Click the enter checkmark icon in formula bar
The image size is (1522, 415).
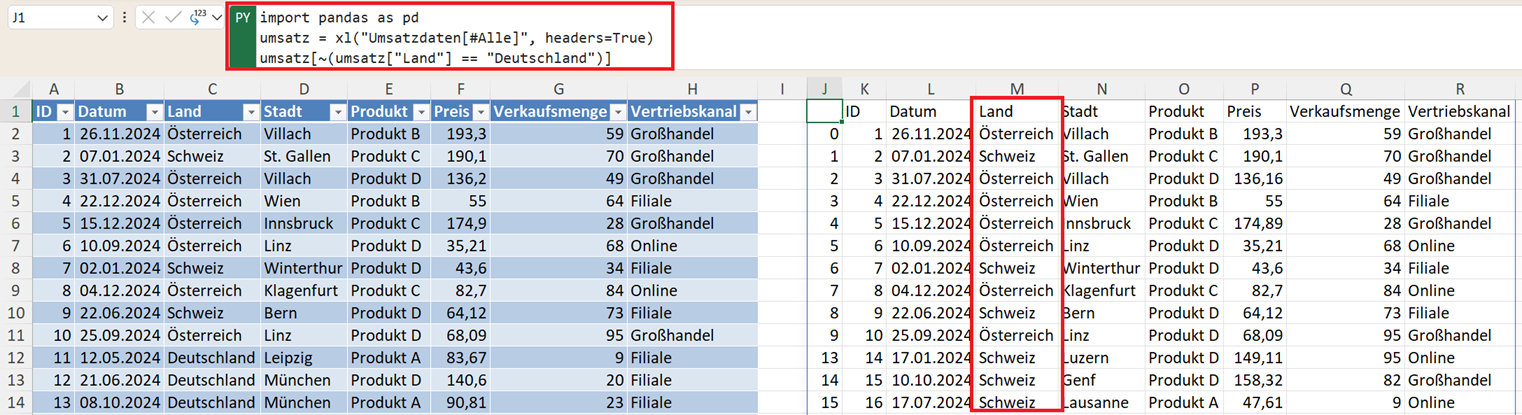pyautogui.click(x=172, y=18)
